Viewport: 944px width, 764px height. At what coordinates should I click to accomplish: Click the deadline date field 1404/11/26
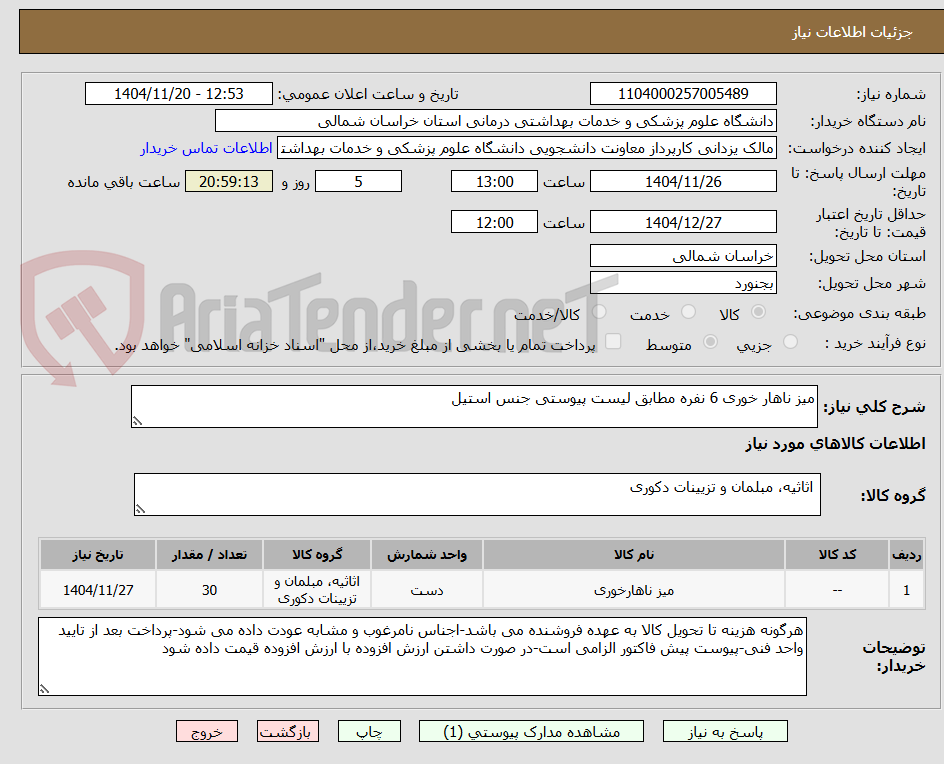coord(683,181)
